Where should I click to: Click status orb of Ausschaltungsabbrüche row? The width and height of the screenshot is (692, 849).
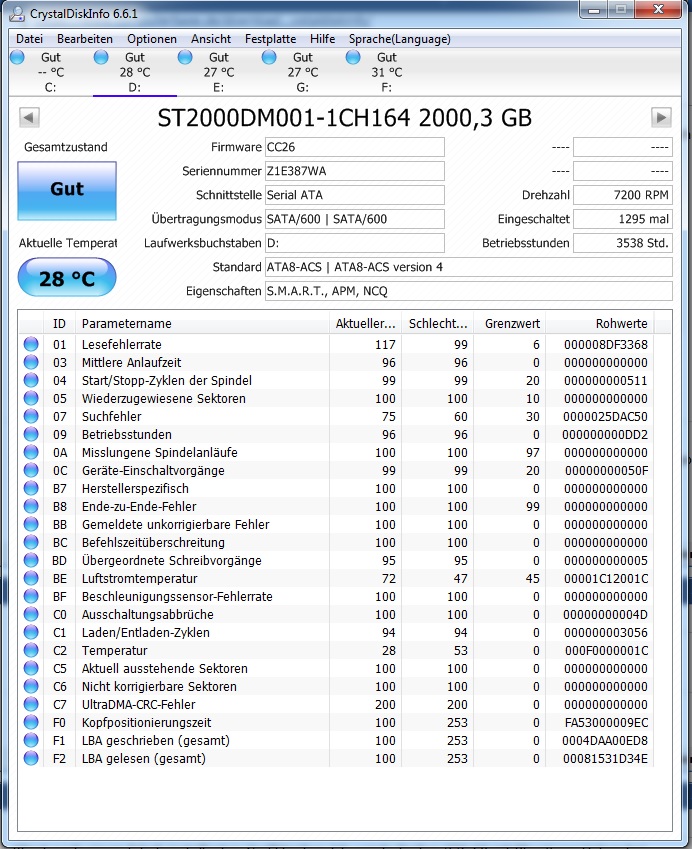[x=31, y=615]
